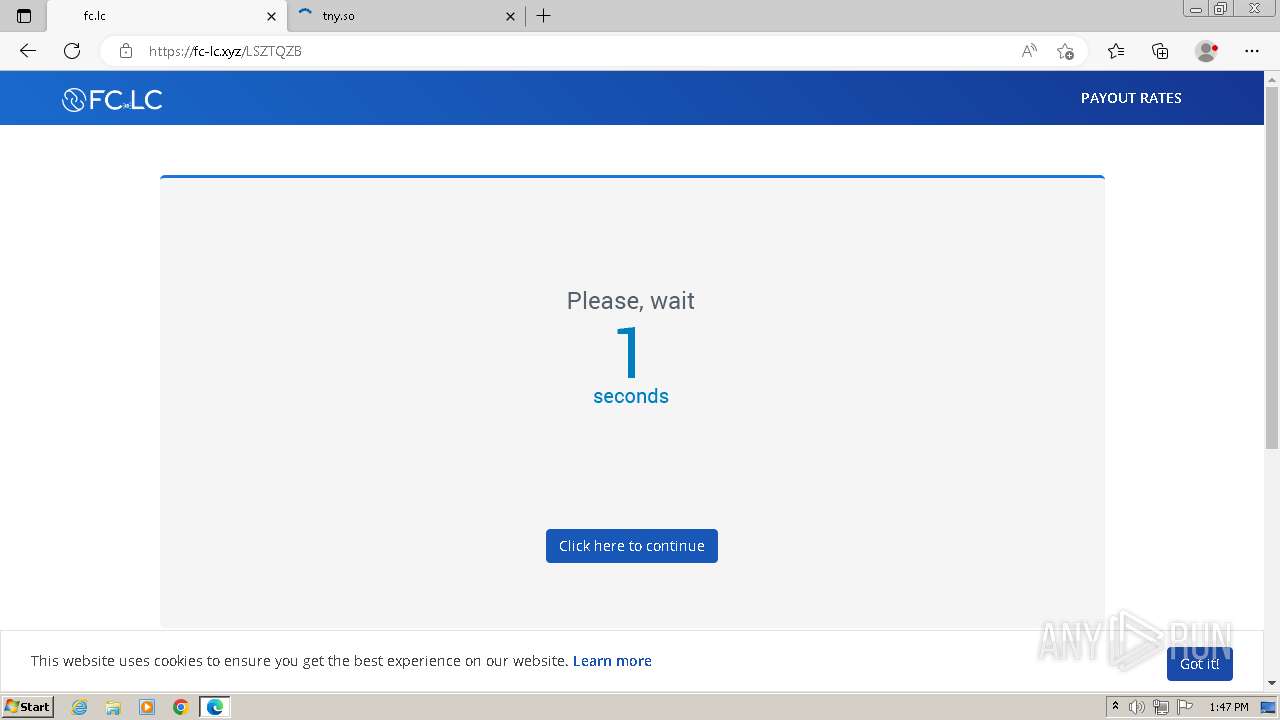Screen dimensions: 1280x720
Task: Click the FC.LC logo
Action: [x=112, y=99]
